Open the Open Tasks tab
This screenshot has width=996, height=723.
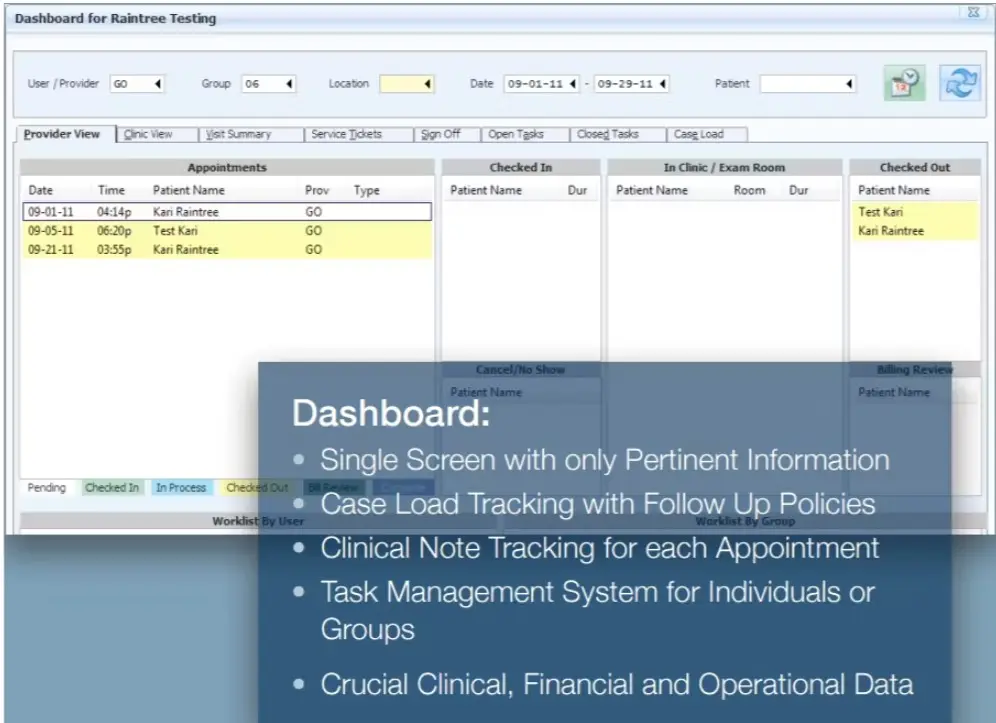[520, 133]
